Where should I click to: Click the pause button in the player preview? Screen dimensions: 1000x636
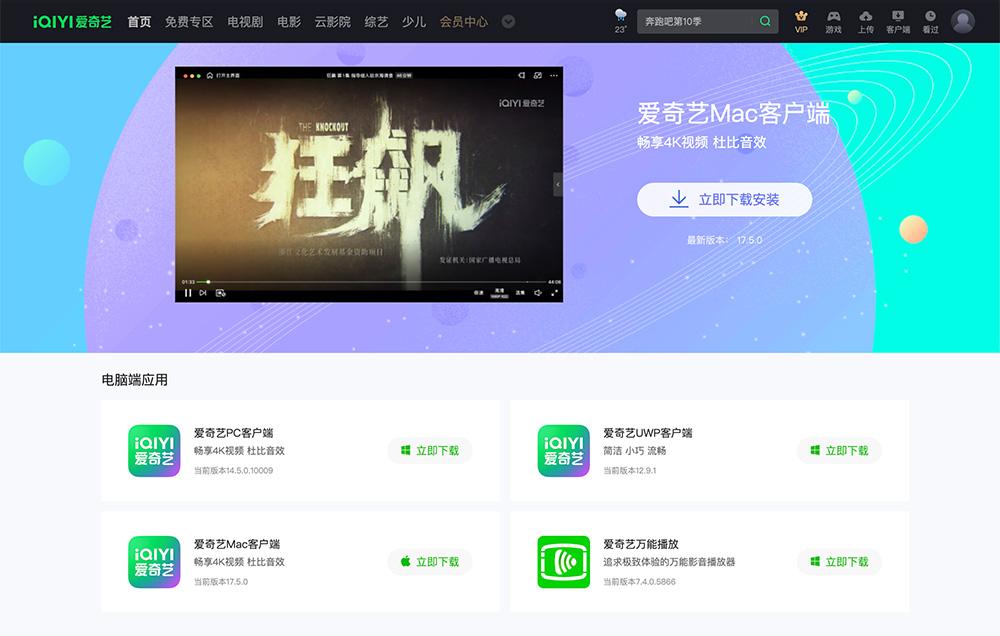click(188, 293)
